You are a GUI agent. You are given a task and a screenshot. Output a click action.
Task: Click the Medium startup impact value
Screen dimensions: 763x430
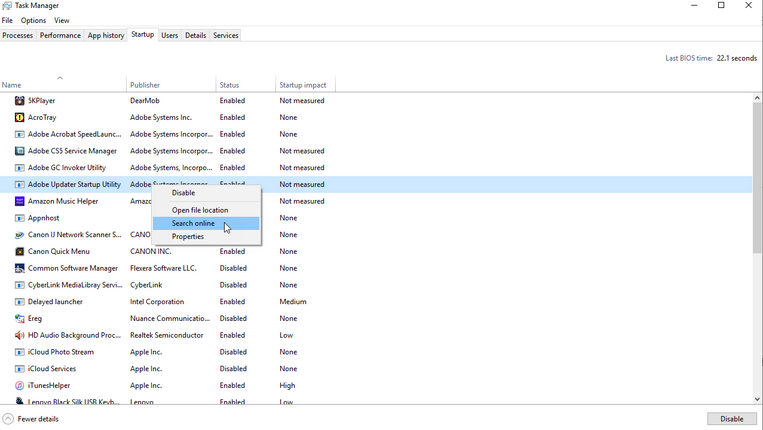click(293, 302)
